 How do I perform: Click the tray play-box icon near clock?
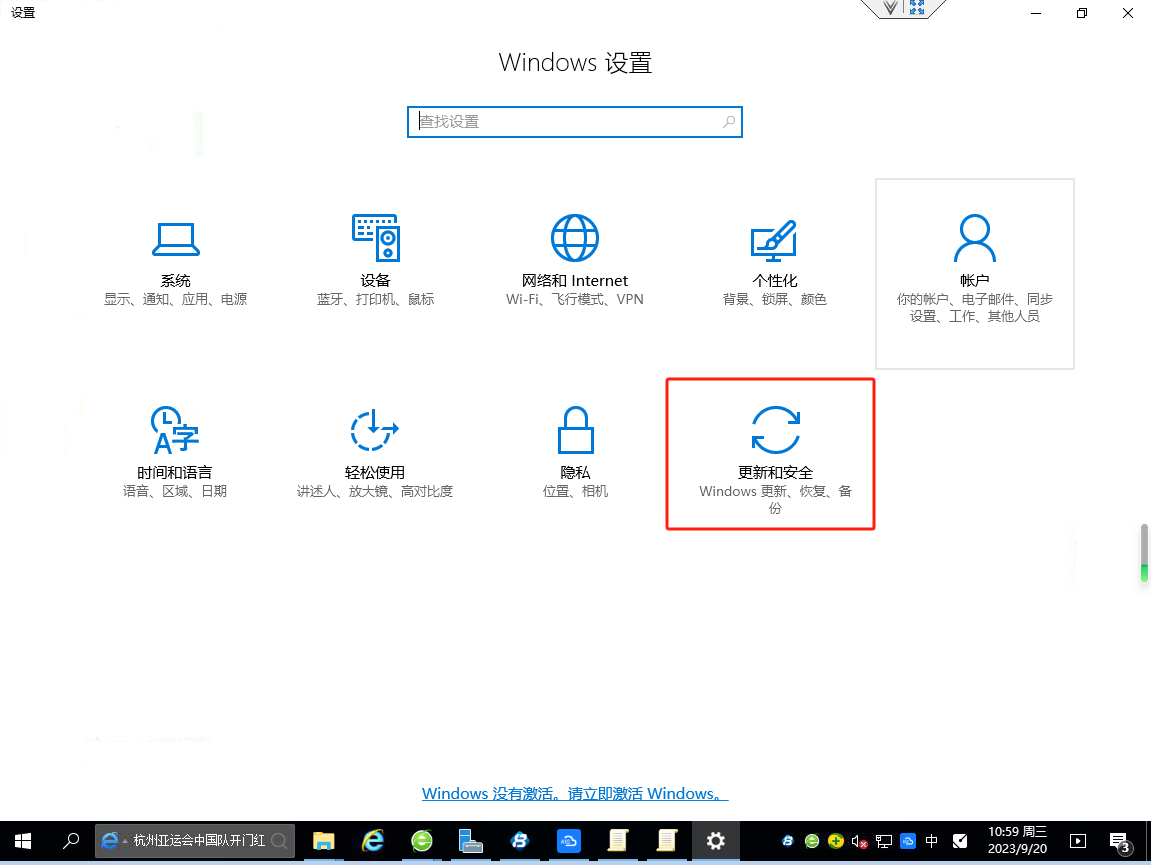[1078, 842]
